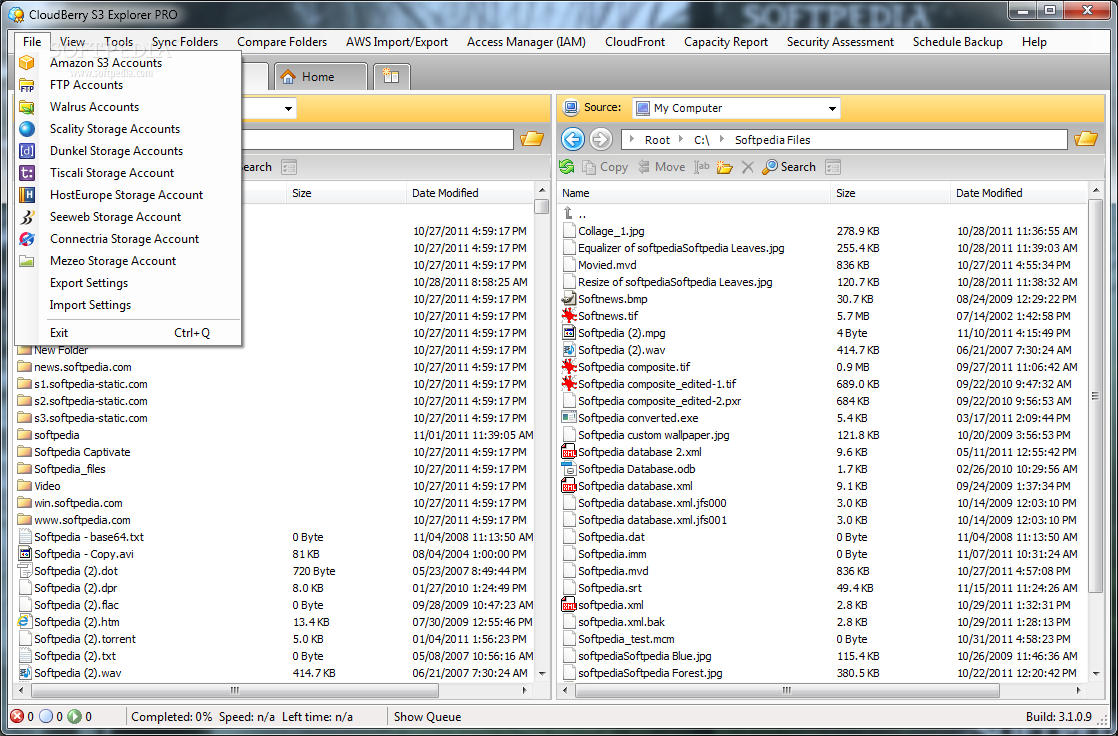This screenshot has width=1118, height=736.
Task: Sort right pane by Size column
Action: pos(890,193)
